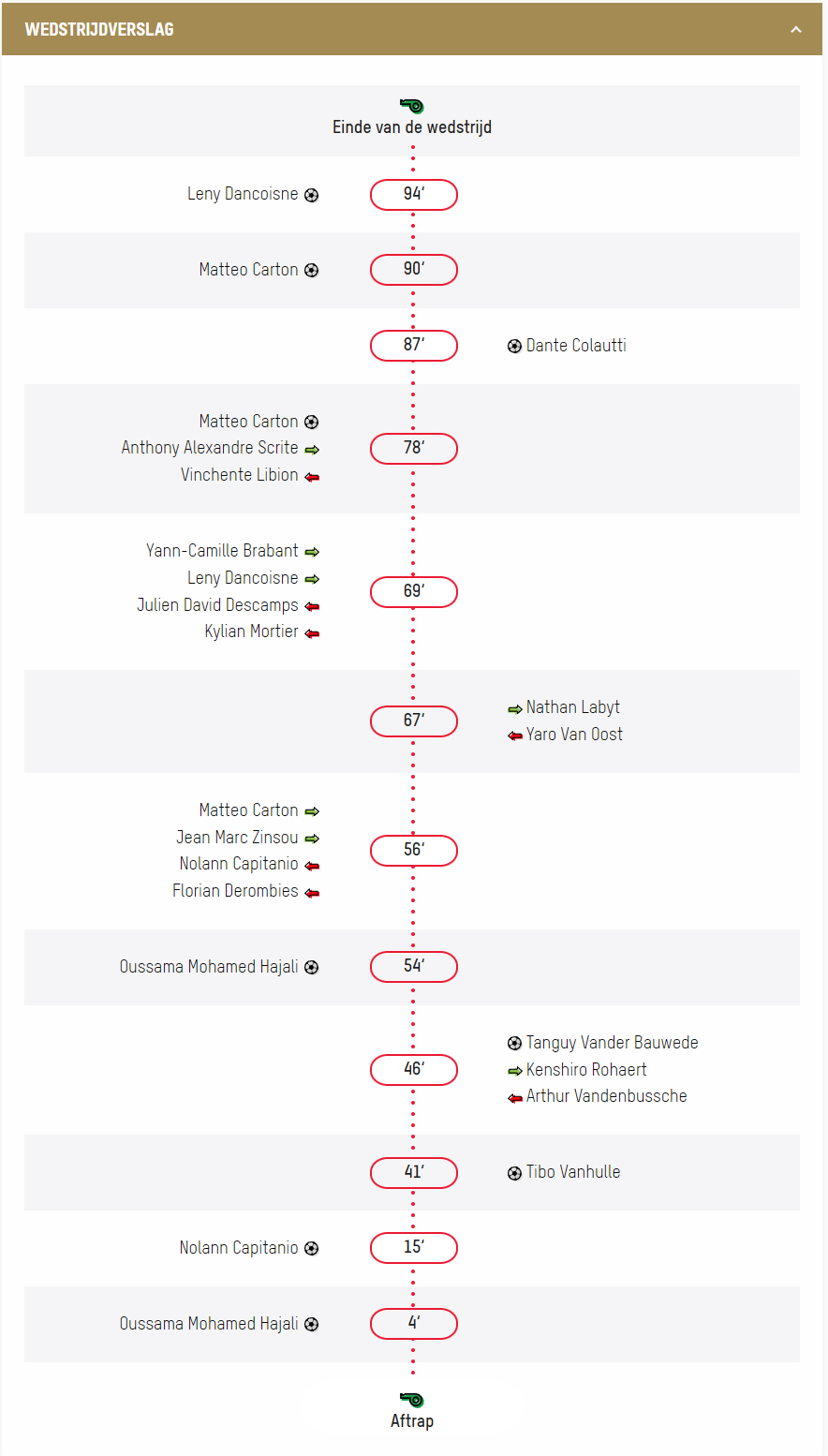Click goal ball icon beside Dante Colautti
828x1456 pixels.
point(514,347)
